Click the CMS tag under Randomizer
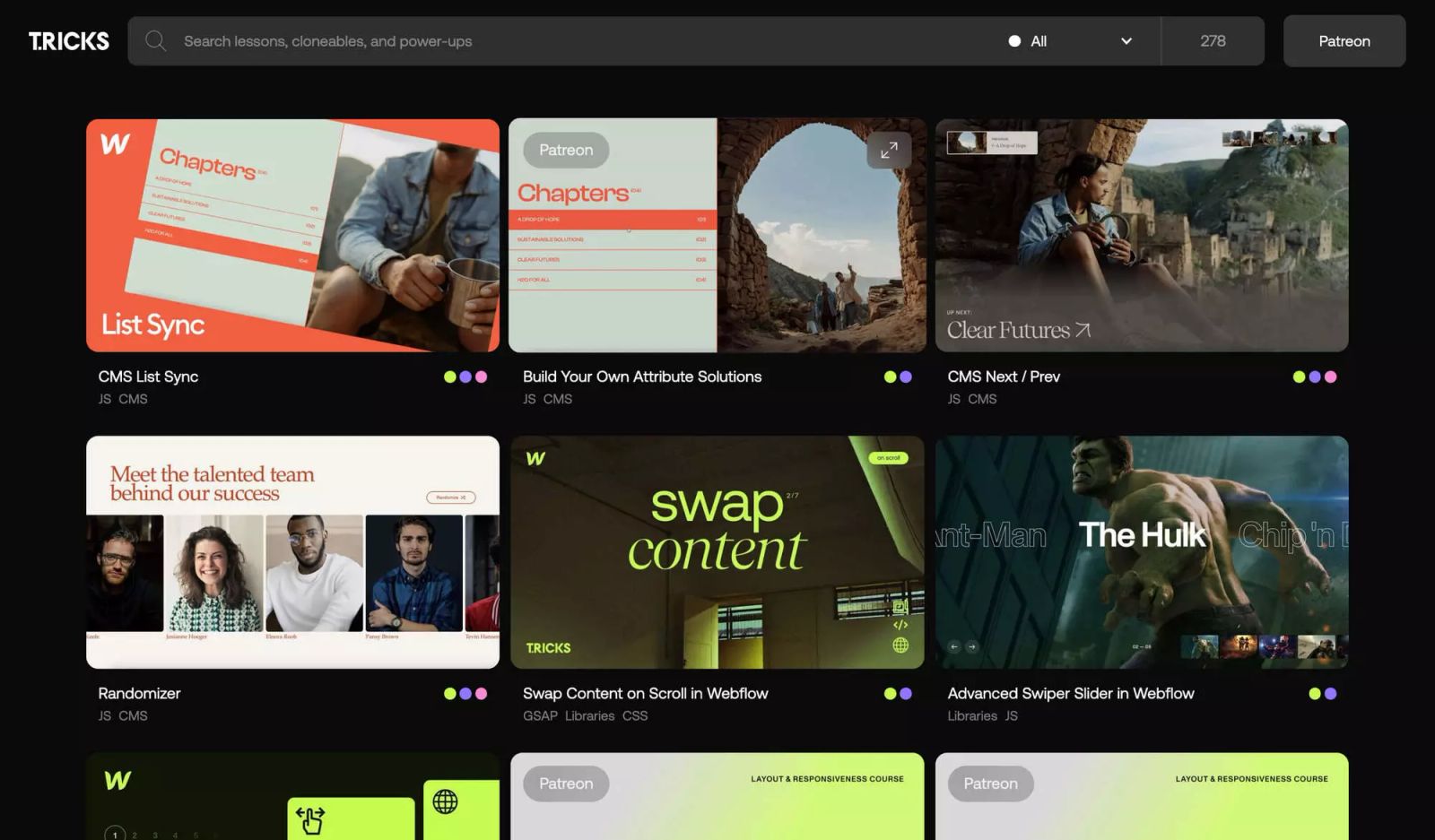 133,715
